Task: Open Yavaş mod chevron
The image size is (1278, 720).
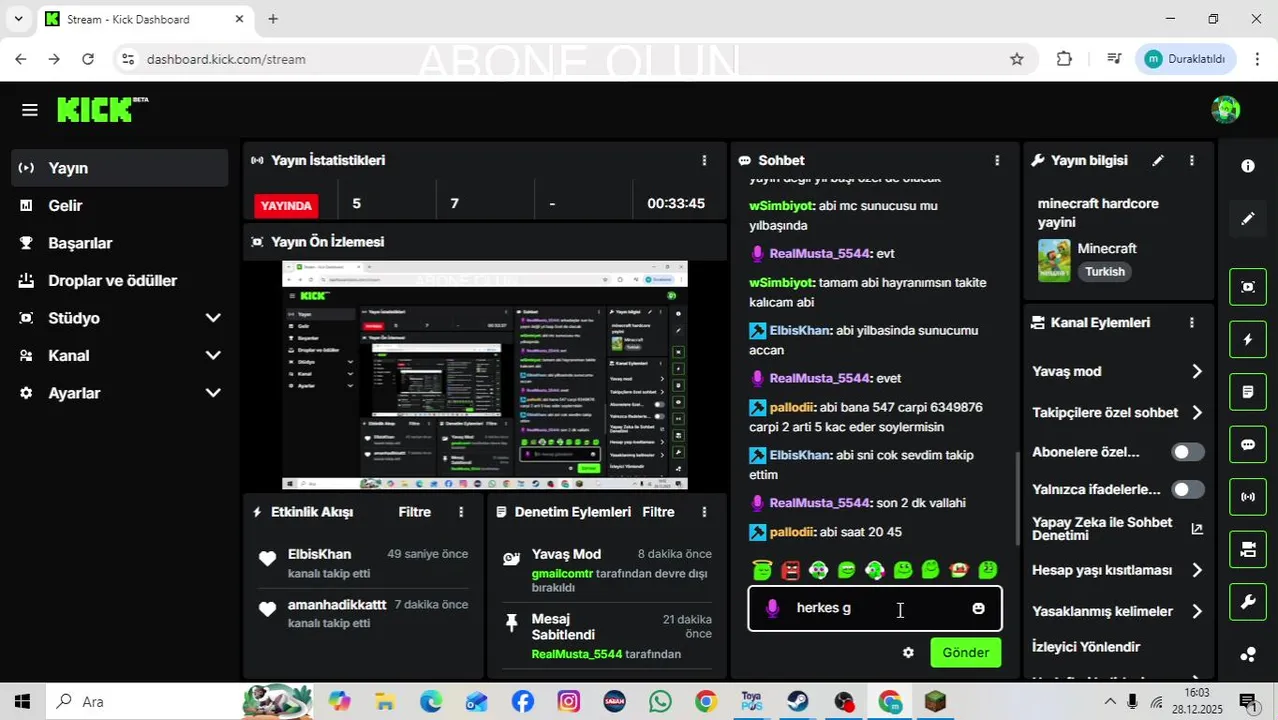Action: (x=1197, y=372)
